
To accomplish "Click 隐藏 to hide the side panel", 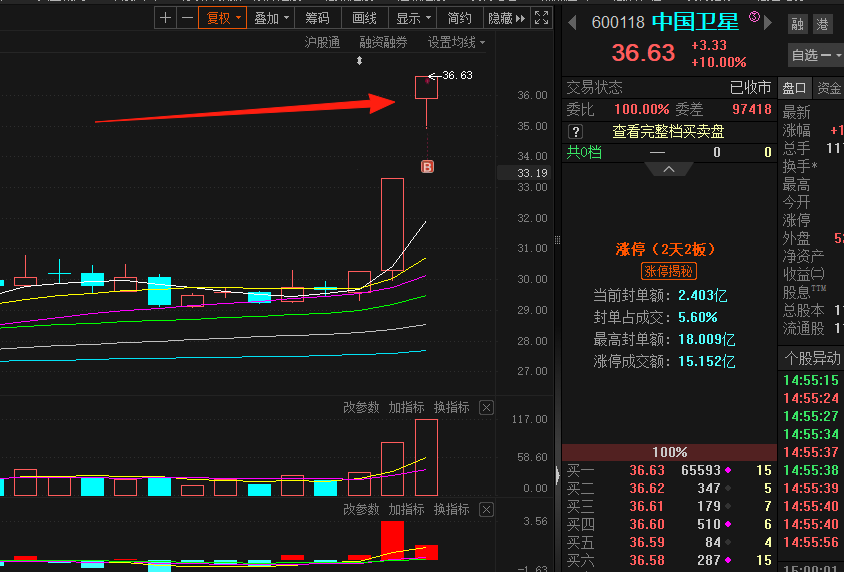I will click(507, 18).
